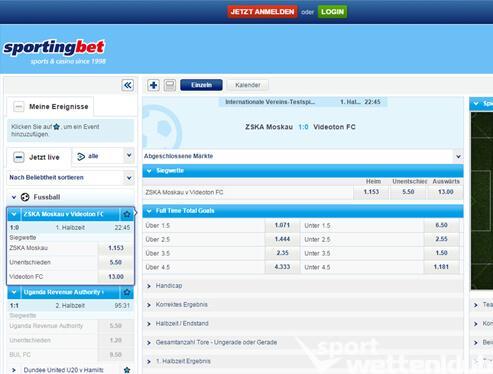
Task: Collapse Full Time Total Goals section
Action: tap(149, 211)
